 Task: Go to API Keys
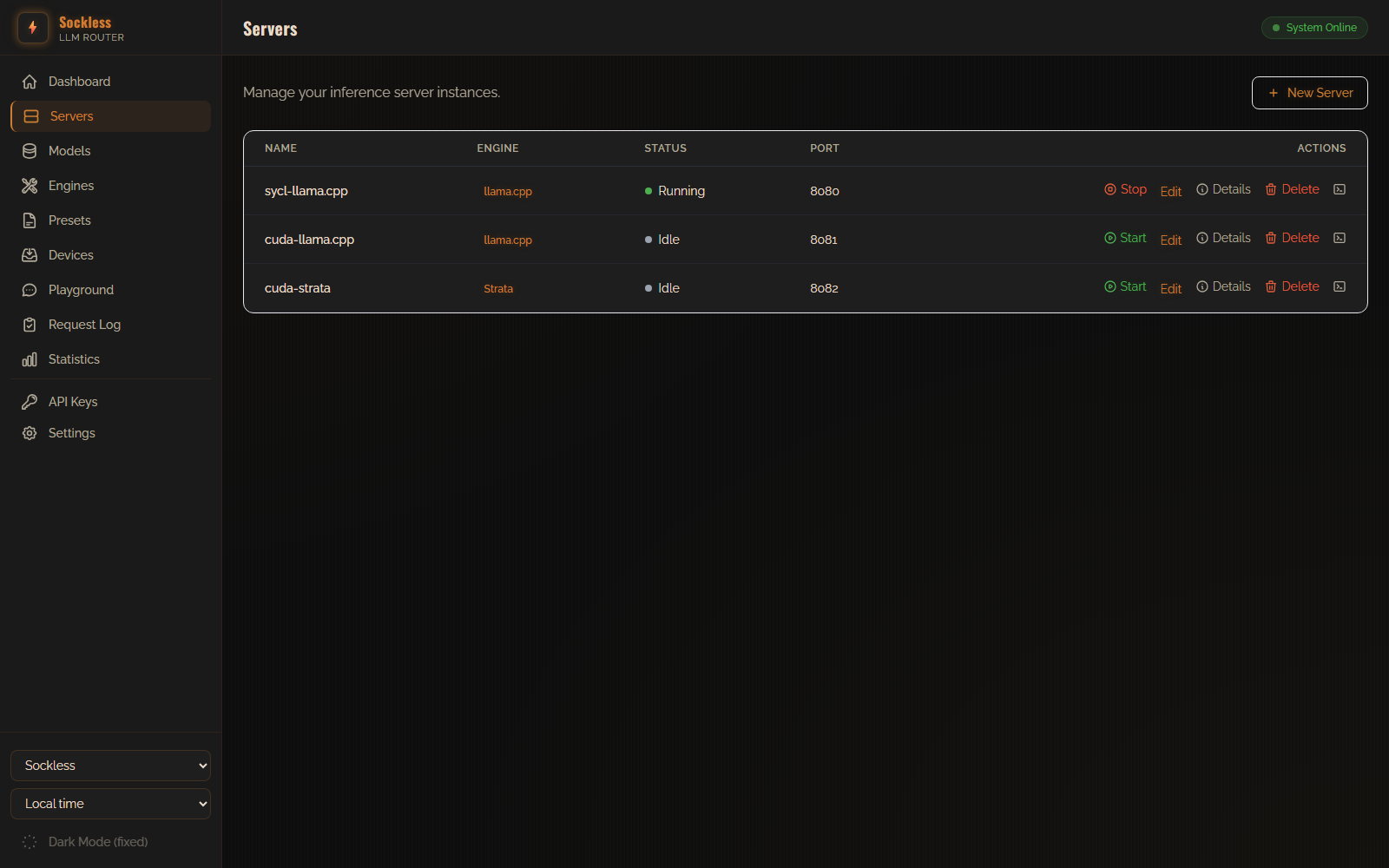point(110,402)
